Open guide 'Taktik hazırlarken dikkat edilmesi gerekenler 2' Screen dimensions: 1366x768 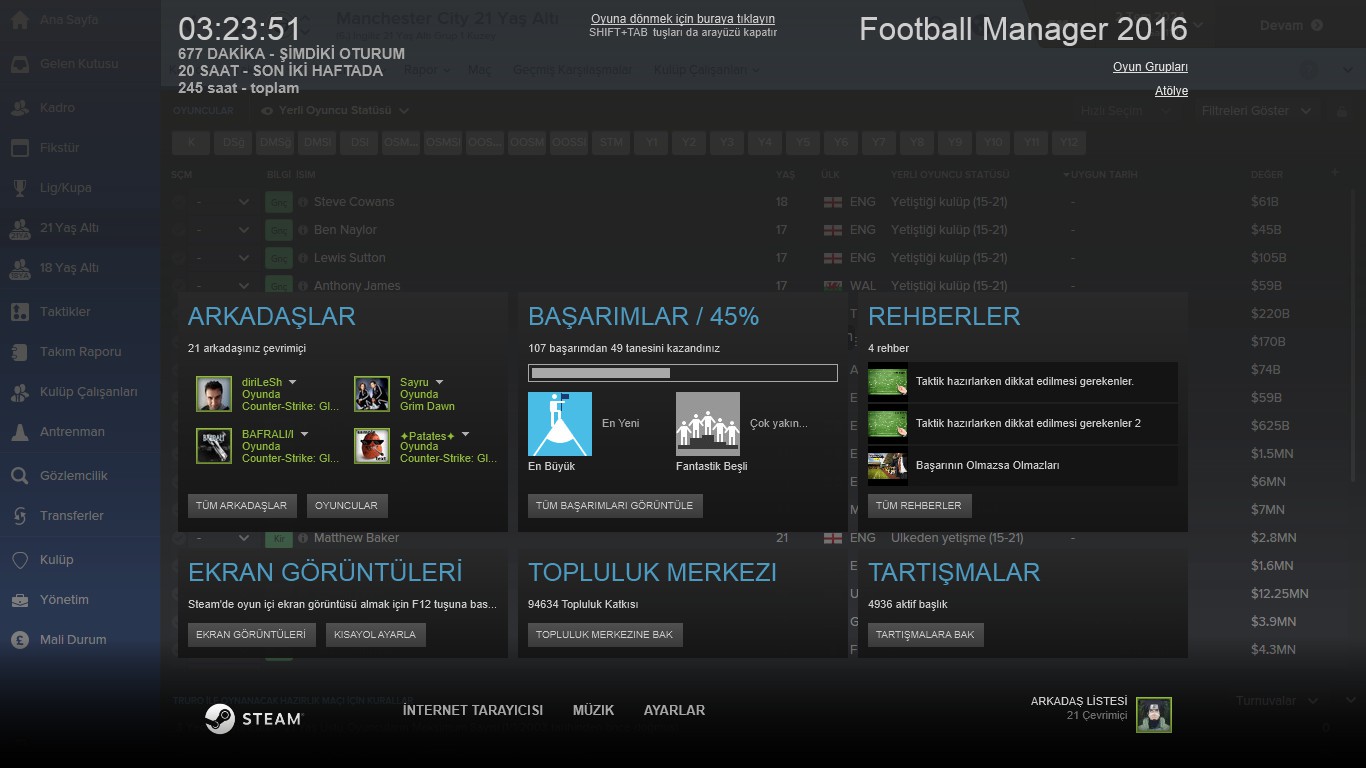click(1023, 424)
